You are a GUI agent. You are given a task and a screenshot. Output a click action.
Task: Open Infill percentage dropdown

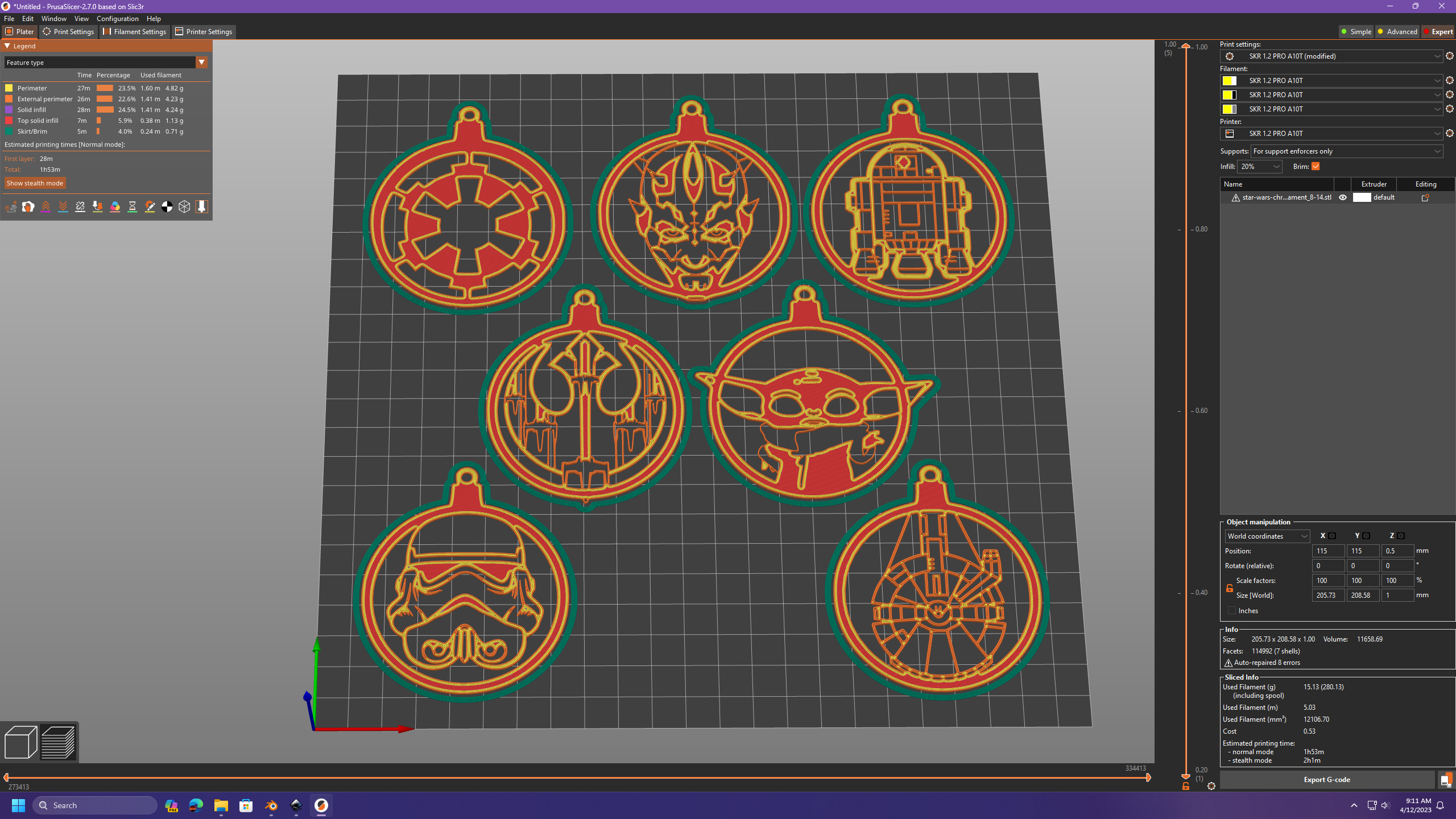tap(1260, 166)
